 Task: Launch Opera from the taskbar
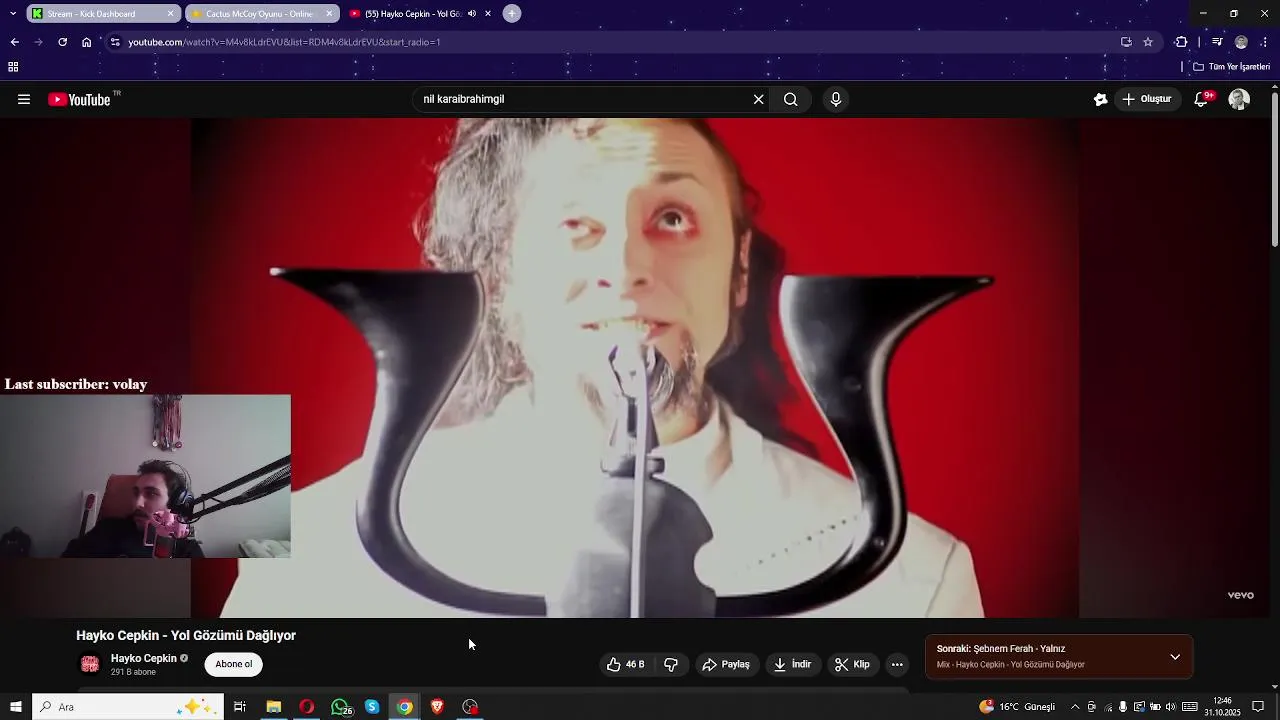[x=306, y=707]
